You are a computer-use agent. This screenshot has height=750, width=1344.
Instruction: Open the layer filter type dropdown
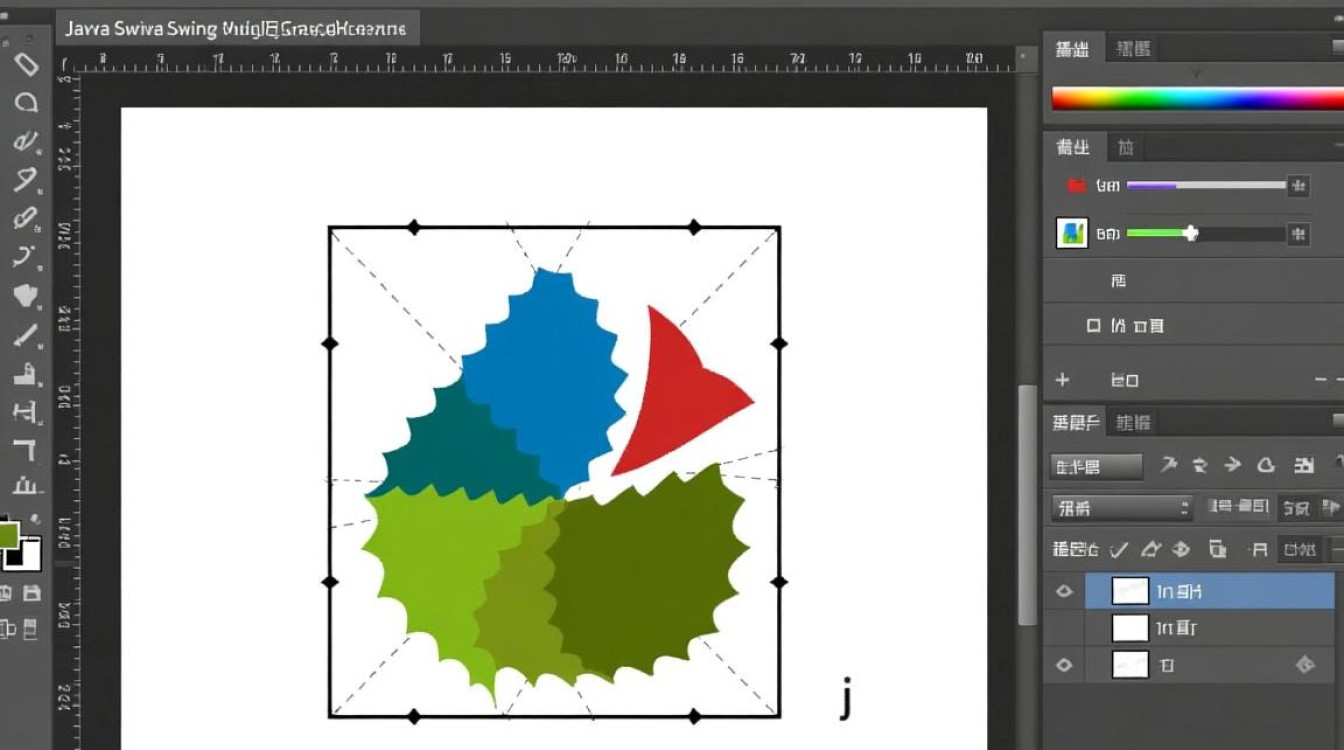[1096, 466]
